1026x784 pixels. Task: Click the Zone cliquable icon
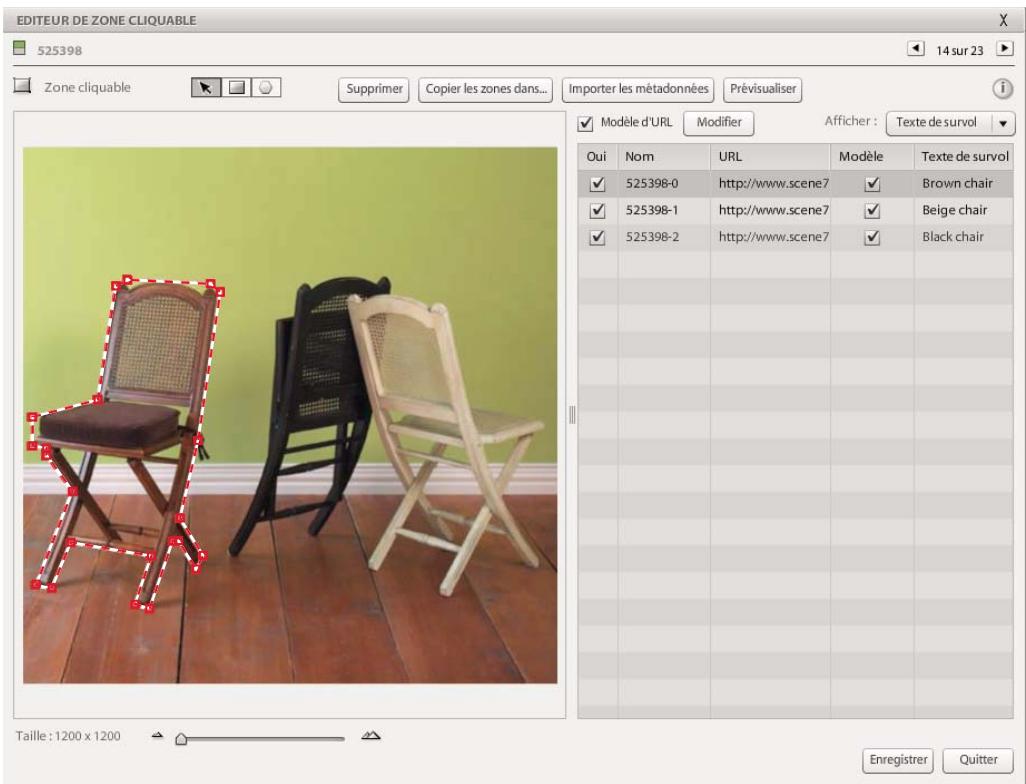20,88
